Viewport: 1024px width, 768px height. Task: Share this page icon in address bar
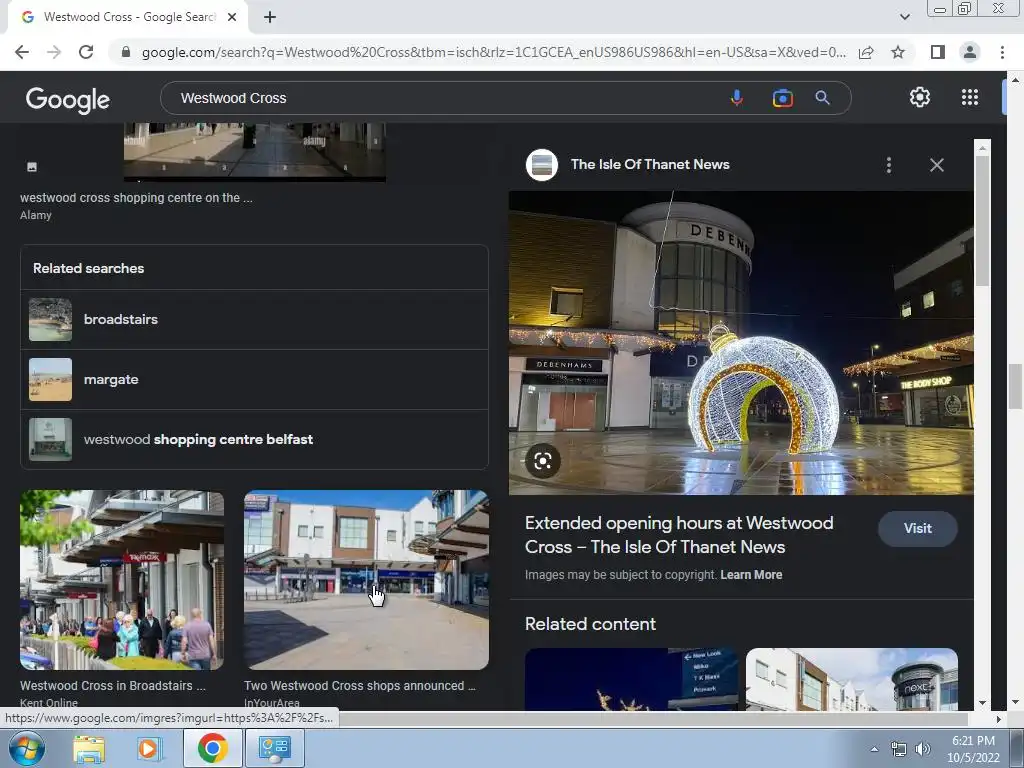pyautogui.click(x=866, y=52)
